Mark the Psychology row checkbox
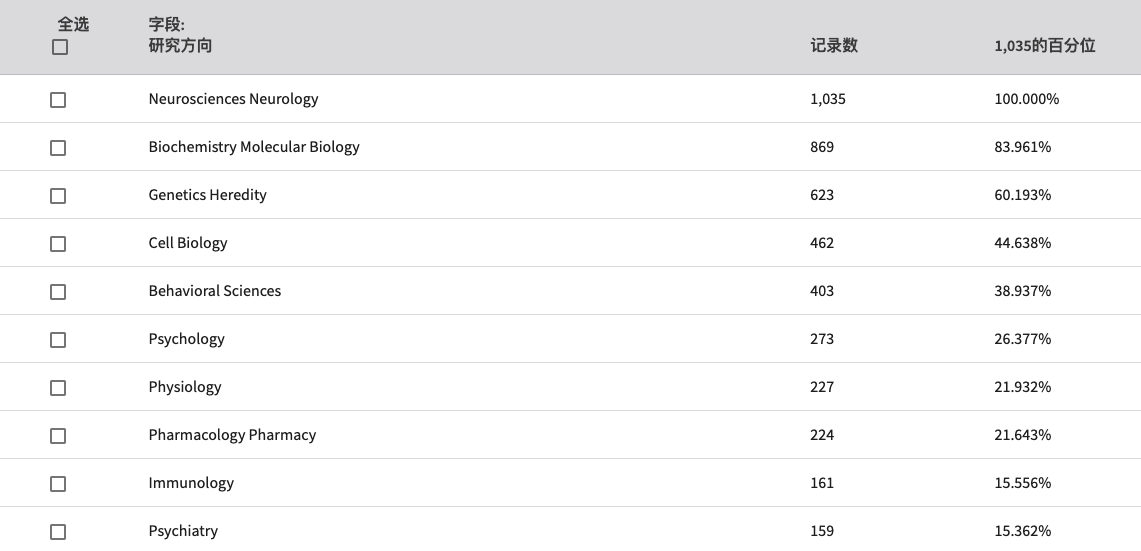 tap(58, 340)
